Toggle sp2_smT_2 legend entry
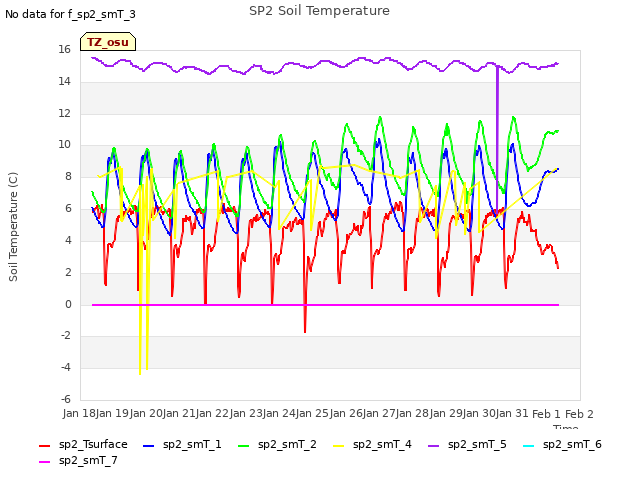 [x=277, y=444]
